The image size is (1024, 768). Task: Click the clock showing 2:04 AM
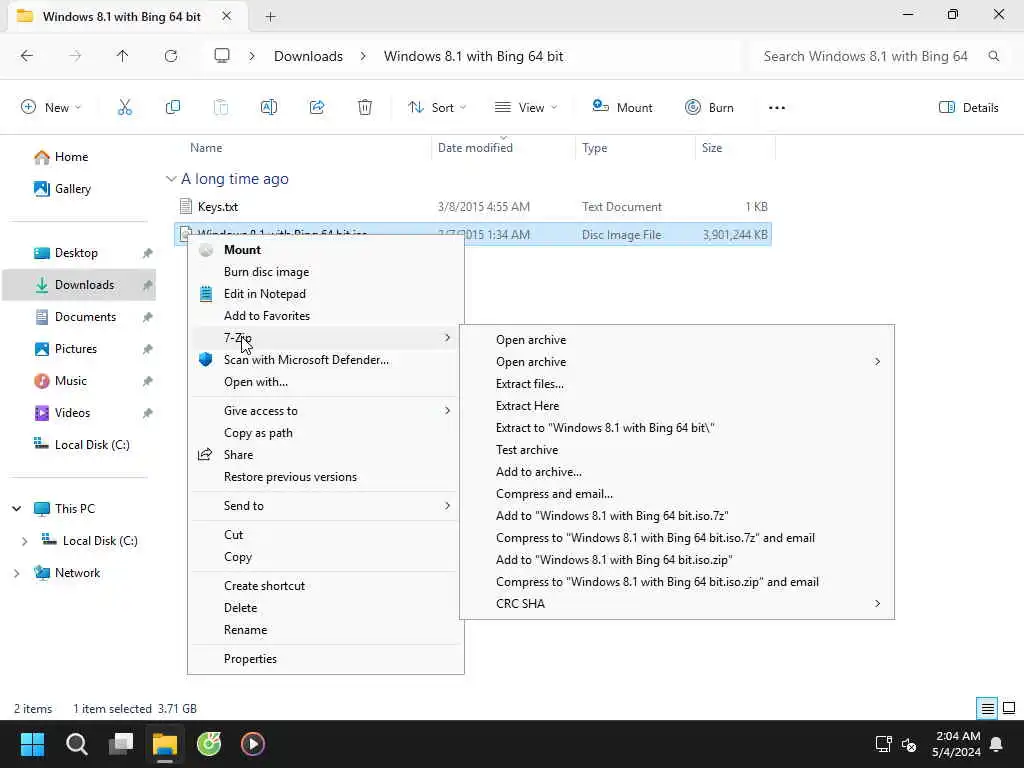[x=957, y=737]
